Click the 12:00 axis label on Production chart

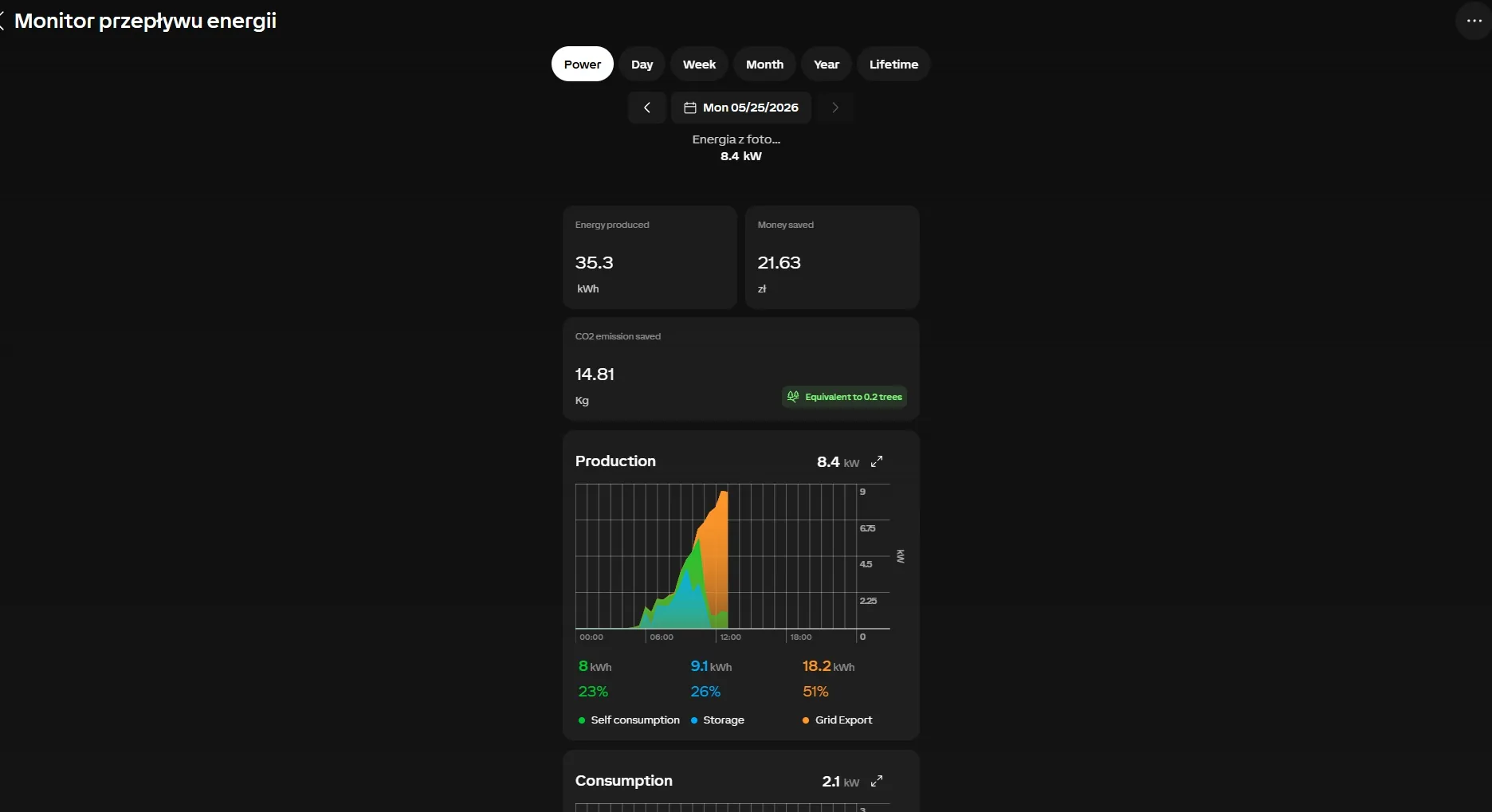pos(730,637)
